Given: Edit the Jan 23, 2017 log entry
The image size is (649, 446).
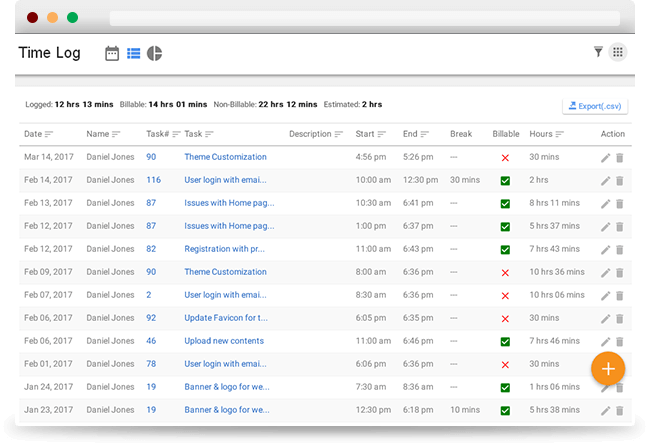Looking at the screenshot, I should tap(605, 410).
